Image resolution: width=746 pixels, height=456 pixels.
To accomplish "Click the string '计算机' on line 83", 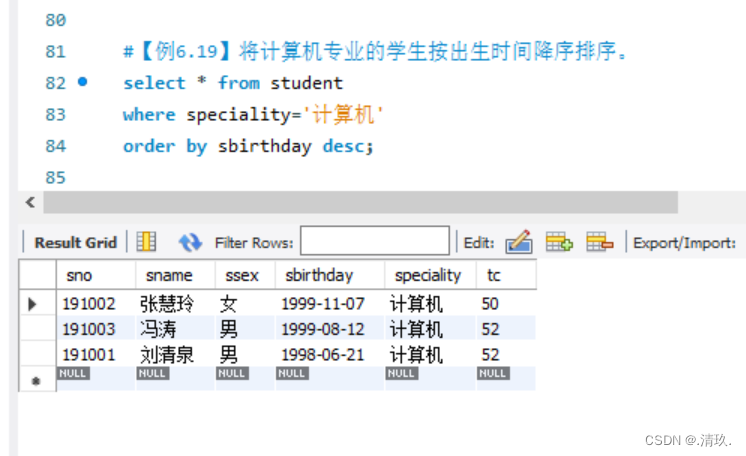I will point(344,115).
